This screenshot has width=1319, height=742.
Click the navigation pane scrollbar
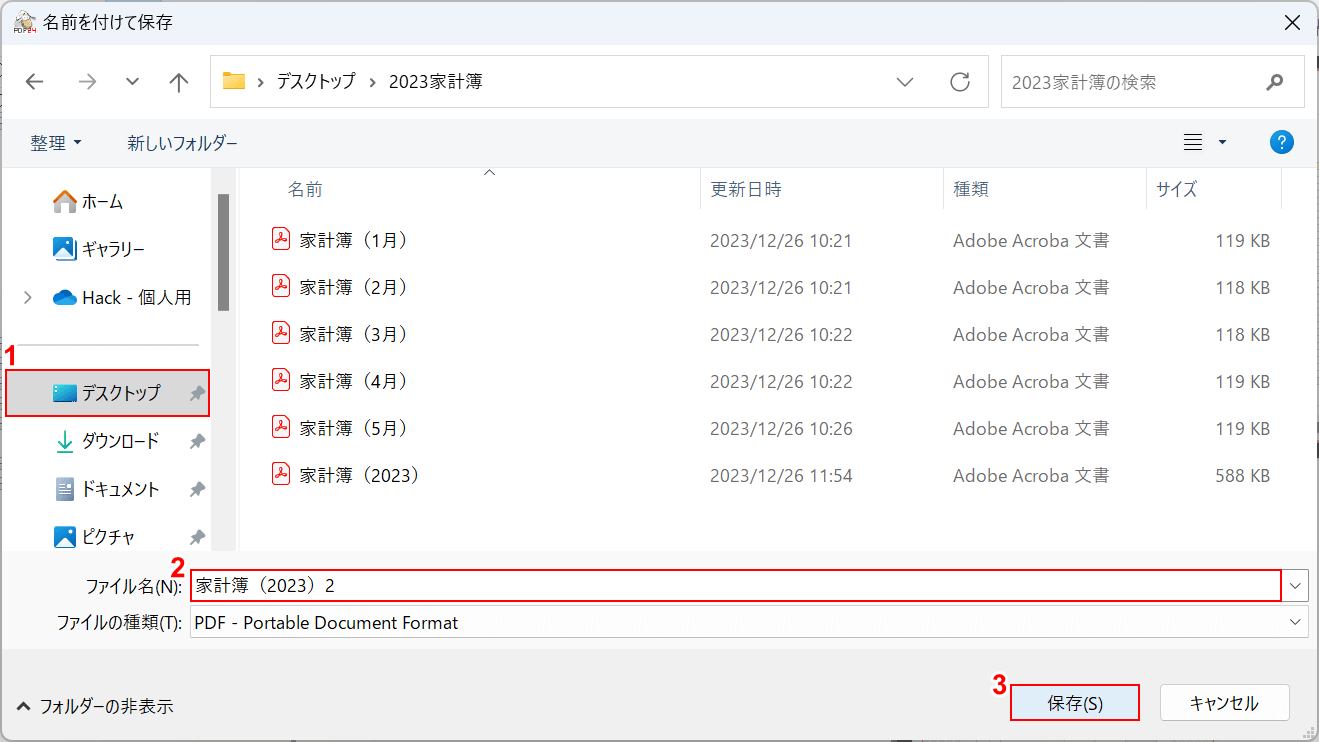coord(224,252)
